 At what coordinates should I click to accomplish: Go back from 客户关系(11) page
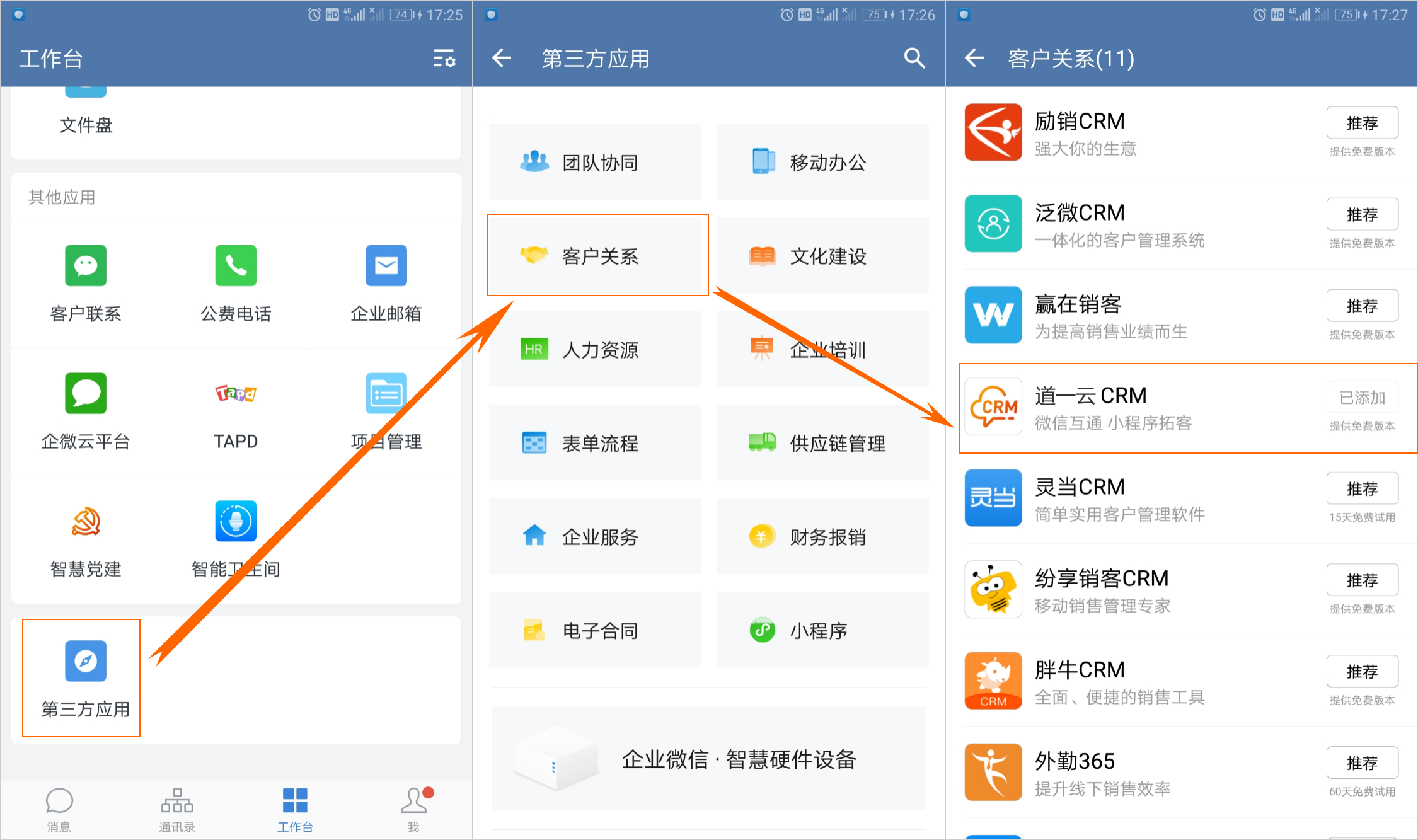click(x=974, y=59)
